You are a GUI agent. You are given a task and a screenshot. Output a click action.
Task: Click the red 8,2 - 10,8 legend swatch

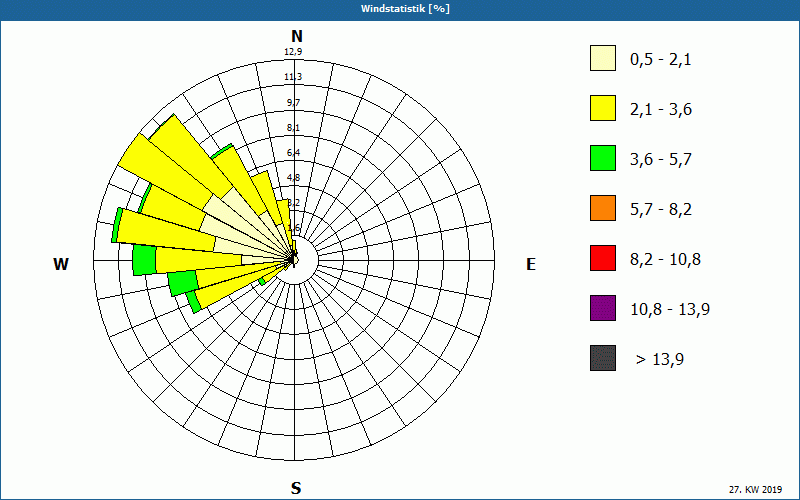pos(603,258)
